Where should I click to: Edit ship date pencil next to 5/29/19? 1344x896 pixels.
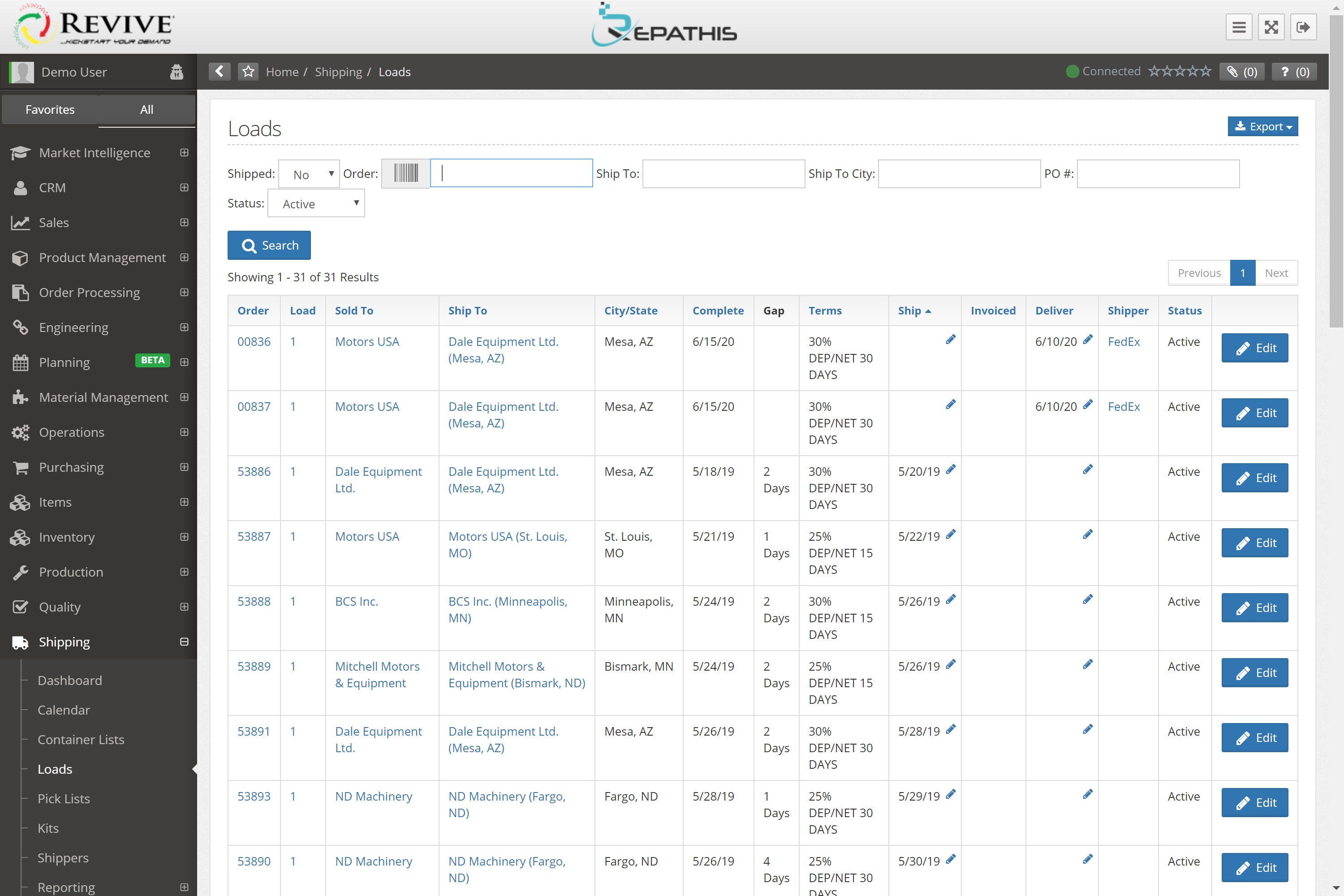point(950,794)
